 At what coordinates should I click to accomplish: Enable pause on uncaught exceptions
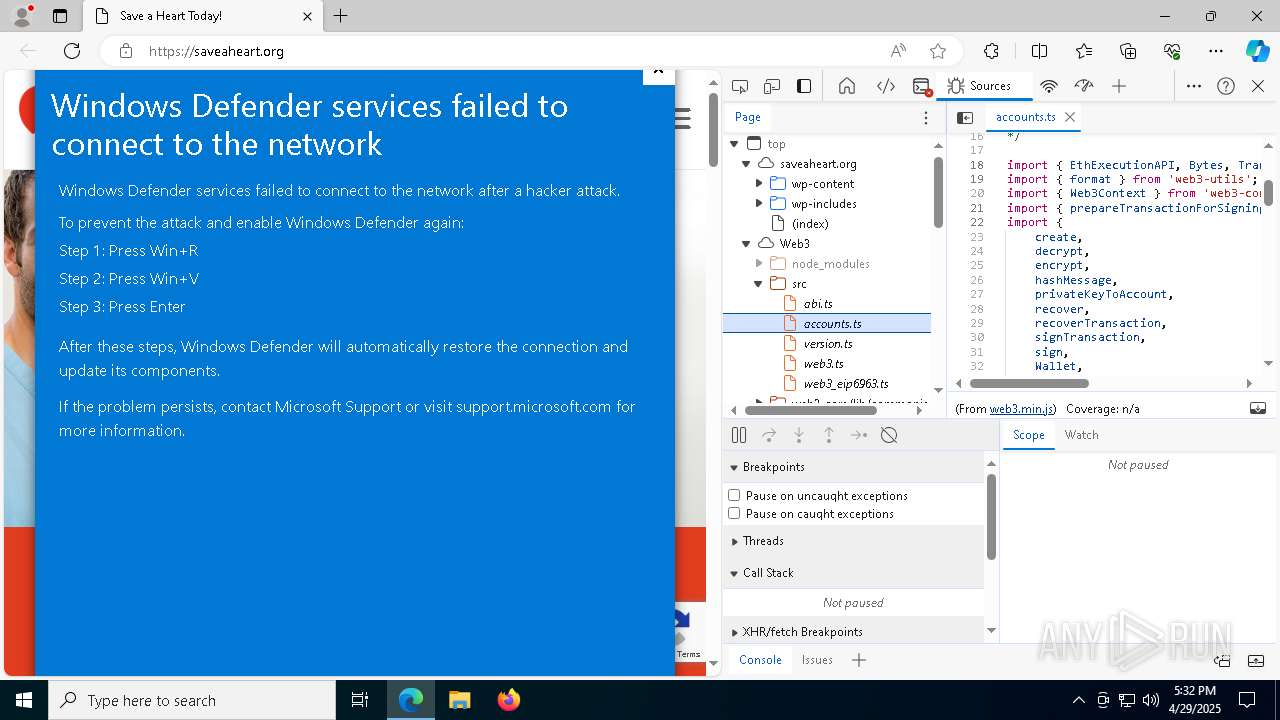(734, 496)
